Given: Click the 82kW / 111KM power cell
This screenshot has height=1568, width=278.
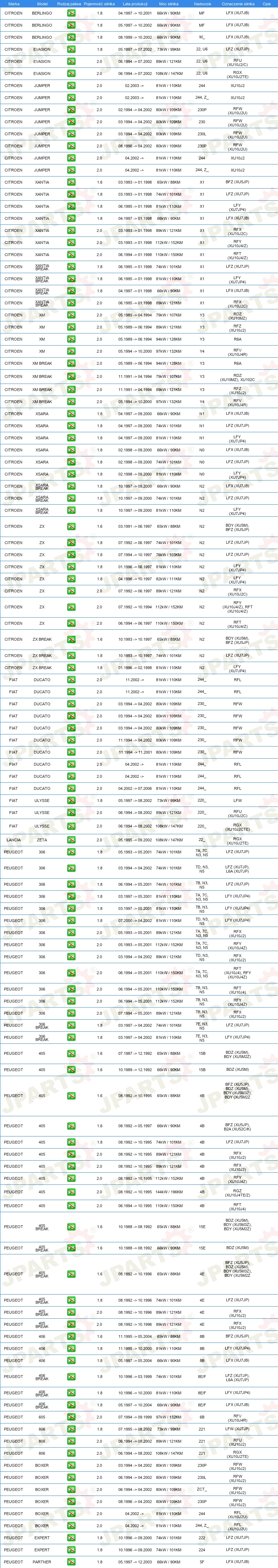Looking at the screenshot, I should click(169, 579).
